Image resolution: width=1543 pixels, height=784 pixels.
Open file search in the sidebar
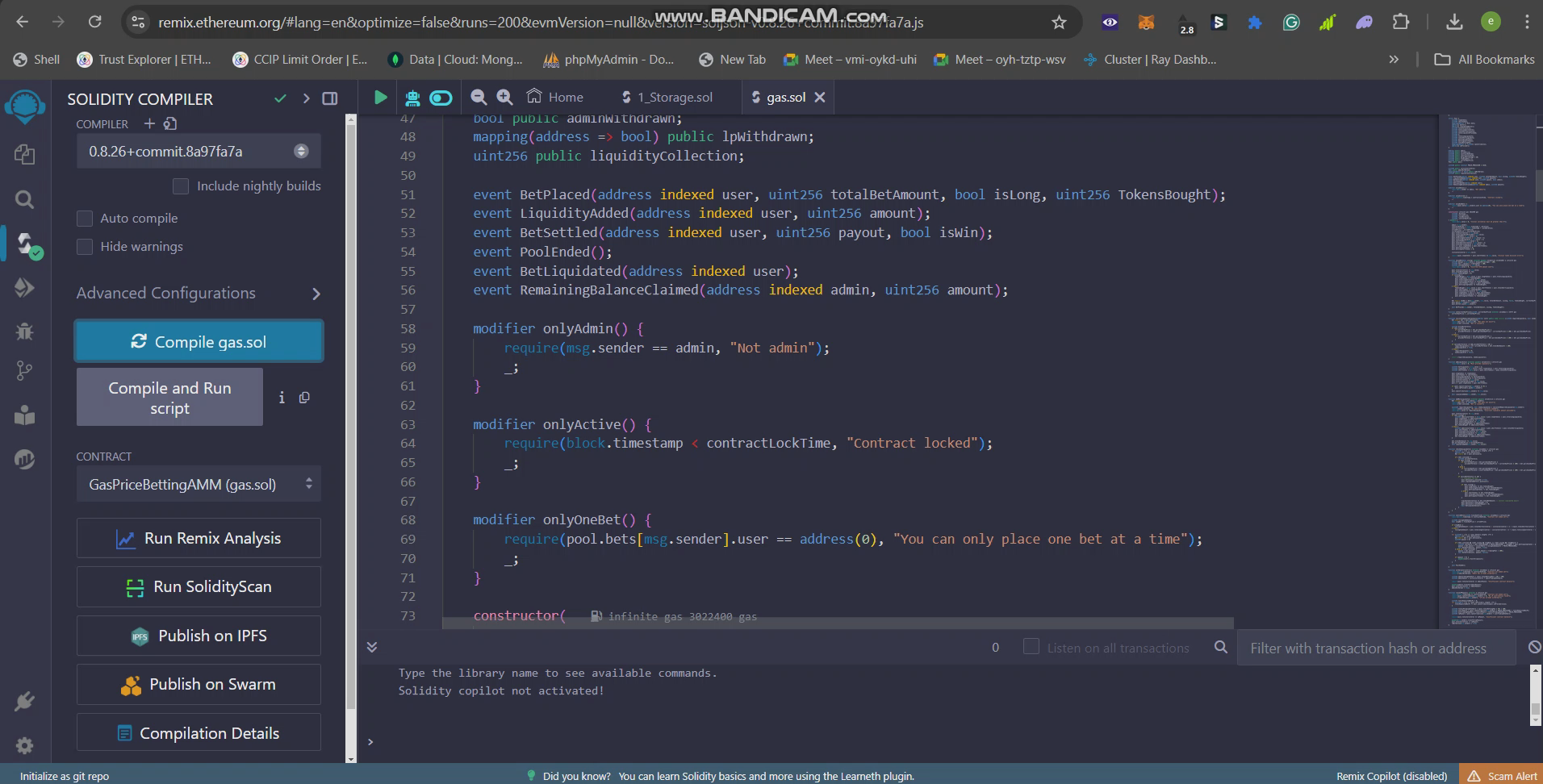(x=24, y=199)
